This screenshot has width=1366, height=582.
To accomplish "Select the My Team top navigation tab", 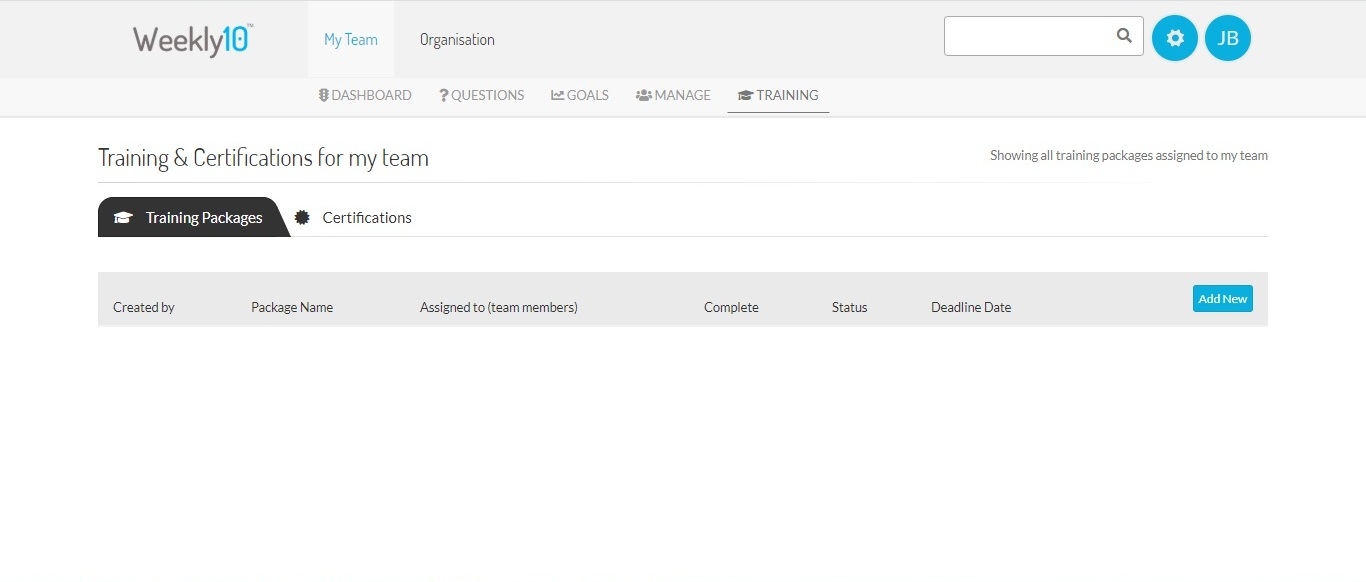I will 351,40.
